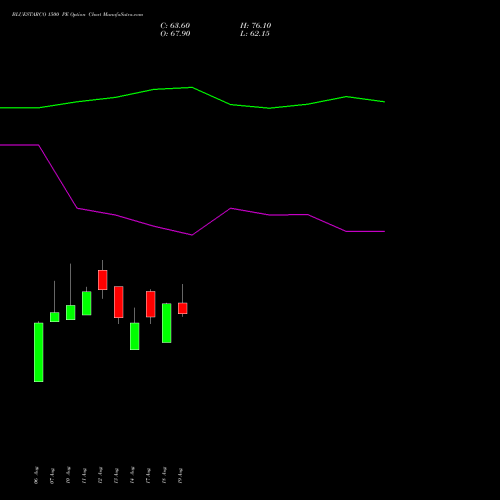Click the long red candle for 13 Aug
The height and width of the screenshot is (500, 500).
pos(119,302)
